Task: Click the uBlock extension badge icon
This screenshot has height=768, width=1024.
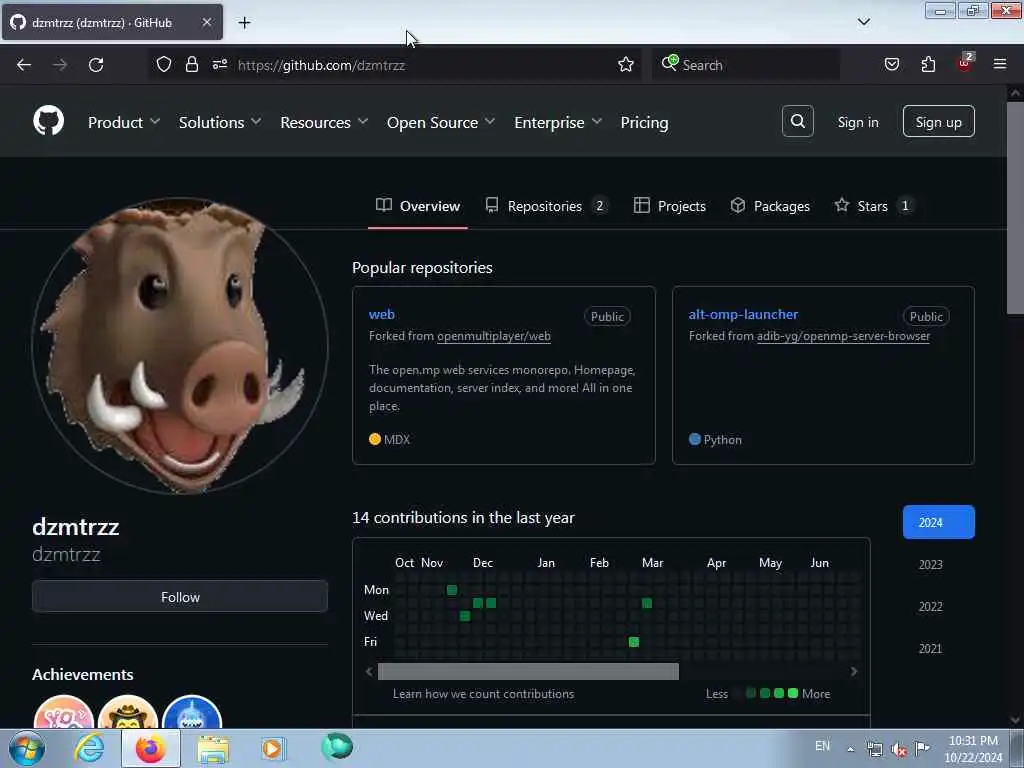Action: tap(965, 63)
